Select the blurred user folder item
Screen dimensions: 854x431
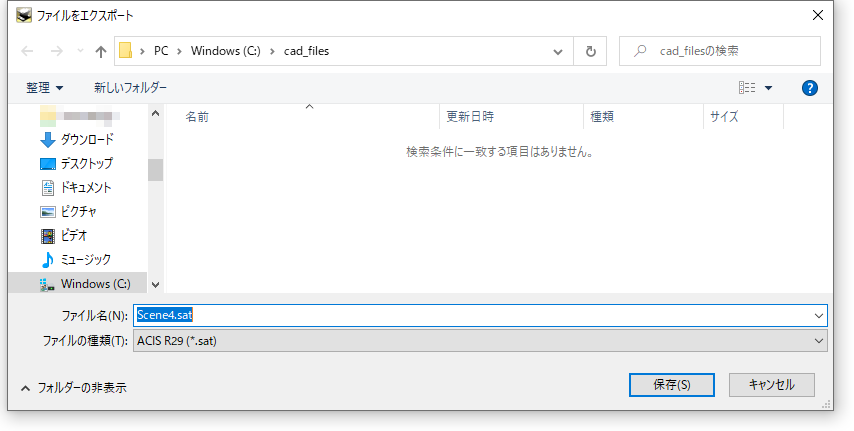[80, 116]
